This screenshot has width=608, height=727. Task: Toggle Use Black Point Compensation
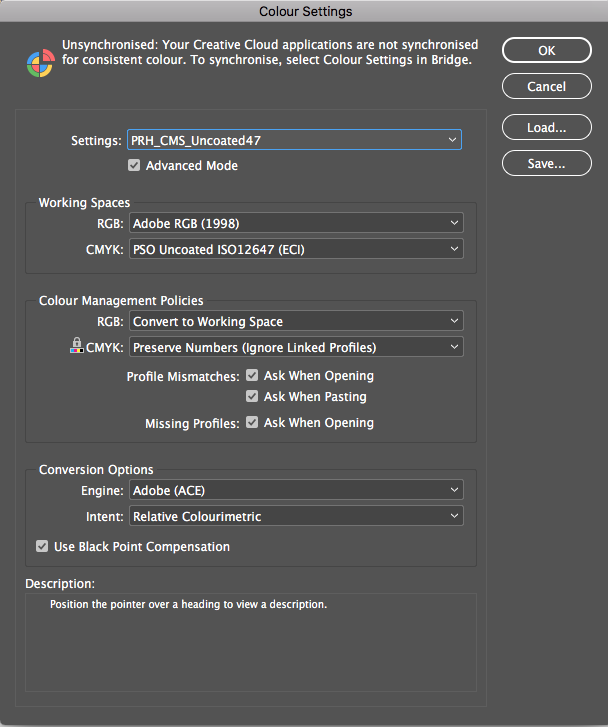(42, 546)
